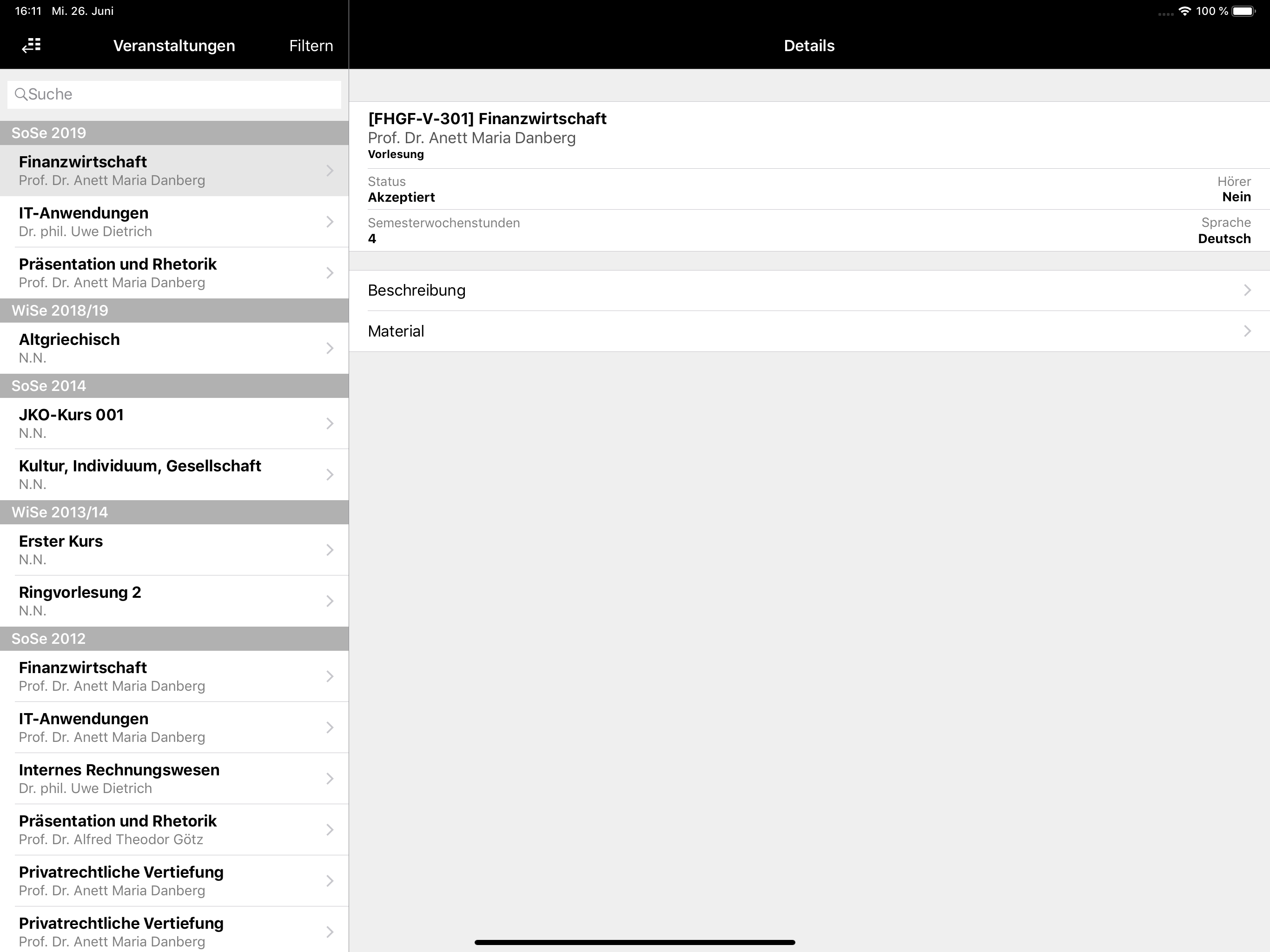
Task: Check the Wi-Fi status icon
Action: [1184, 11]
